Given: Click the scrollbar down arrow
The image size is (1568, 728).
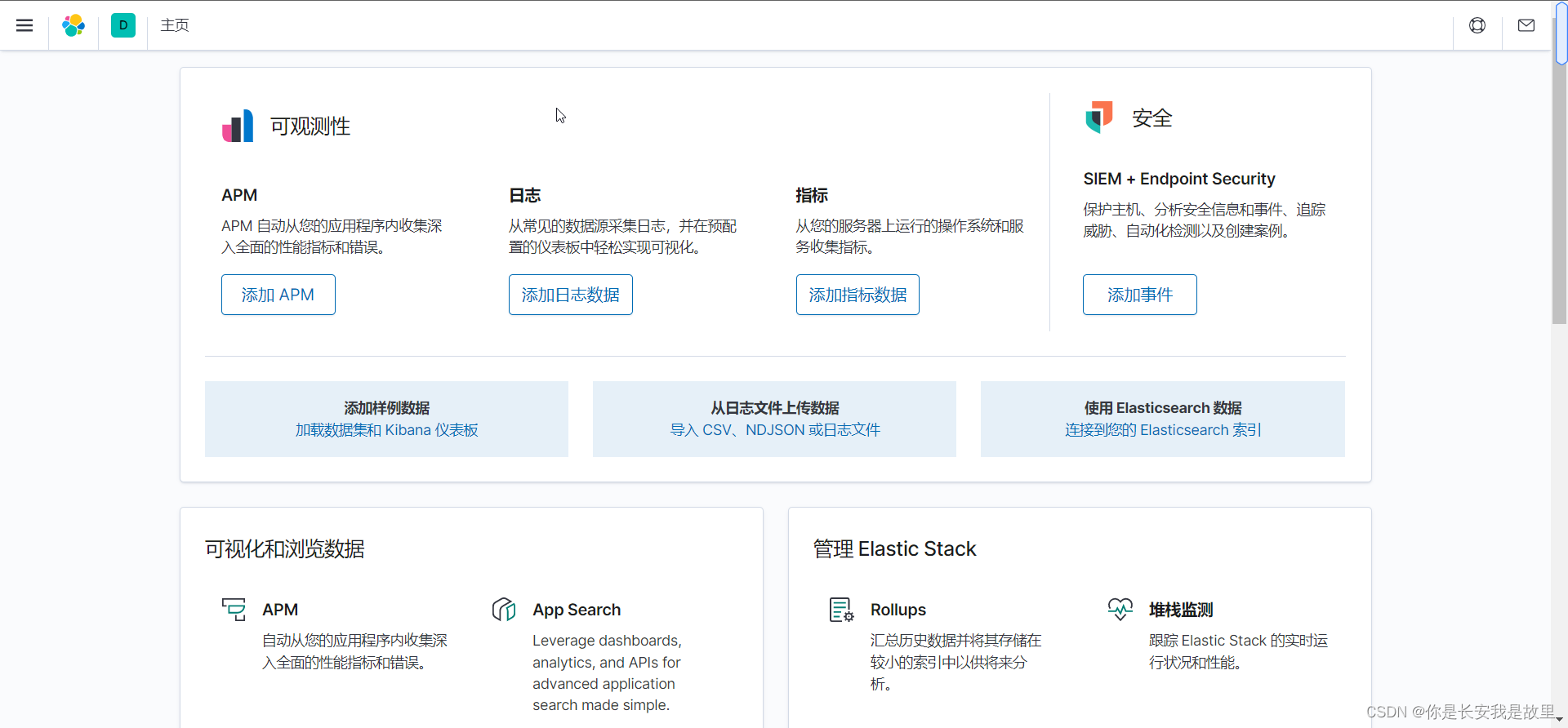Looking at the screenshot, I should tap(1560, 720).
